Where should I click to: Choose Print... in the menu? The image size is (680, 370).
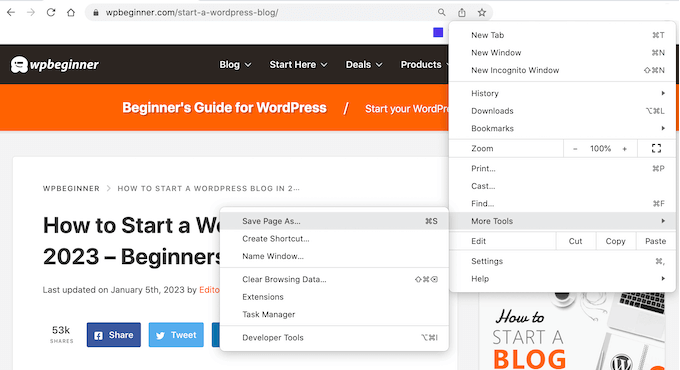tap(562, 169)
